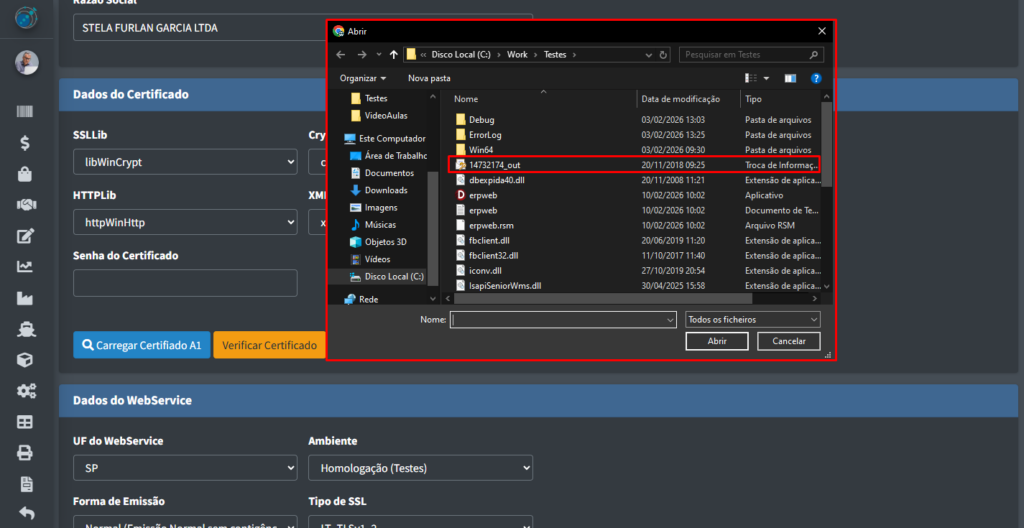This screenshot has height=528, width=1024.
Task: Click Nova pasta in the dialog toolbar
Action: [x=429, y=78]
